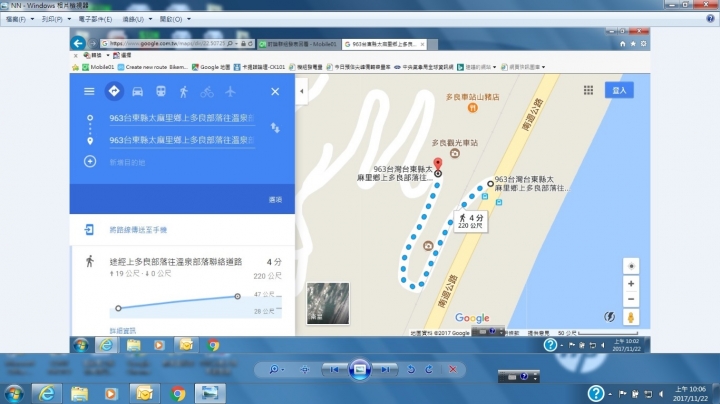720x404 pixels.
Task: Go to next photo
Action: 385,370
